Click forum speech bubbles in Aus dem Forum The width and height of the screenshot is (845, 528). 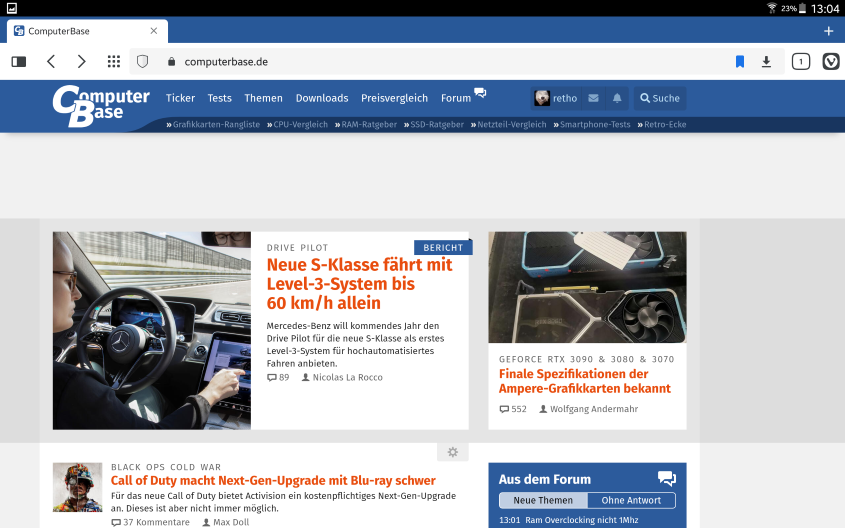pos(667,478)
